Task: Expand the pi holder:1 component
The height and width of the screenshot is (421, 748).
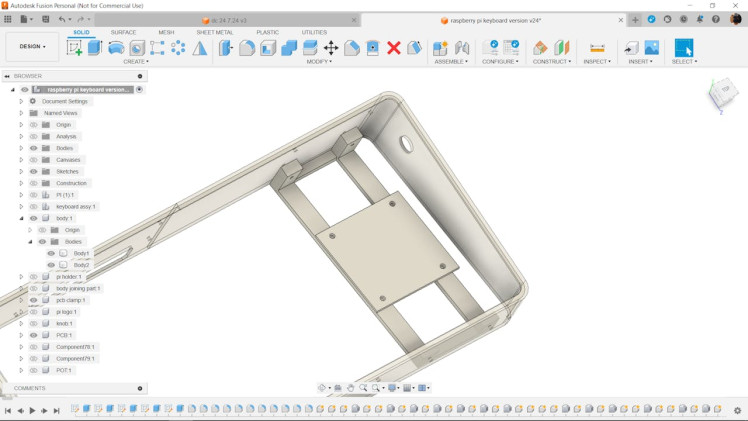Action: point(21,277)
